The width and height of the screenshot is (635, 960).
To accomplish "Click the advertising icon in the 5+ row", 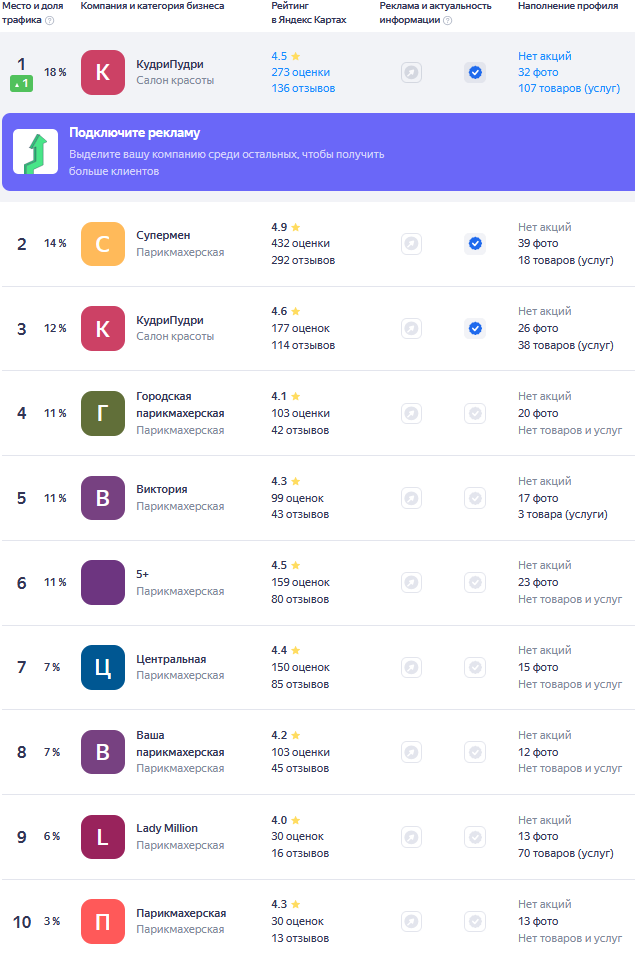I will click(x=411, y=582).
